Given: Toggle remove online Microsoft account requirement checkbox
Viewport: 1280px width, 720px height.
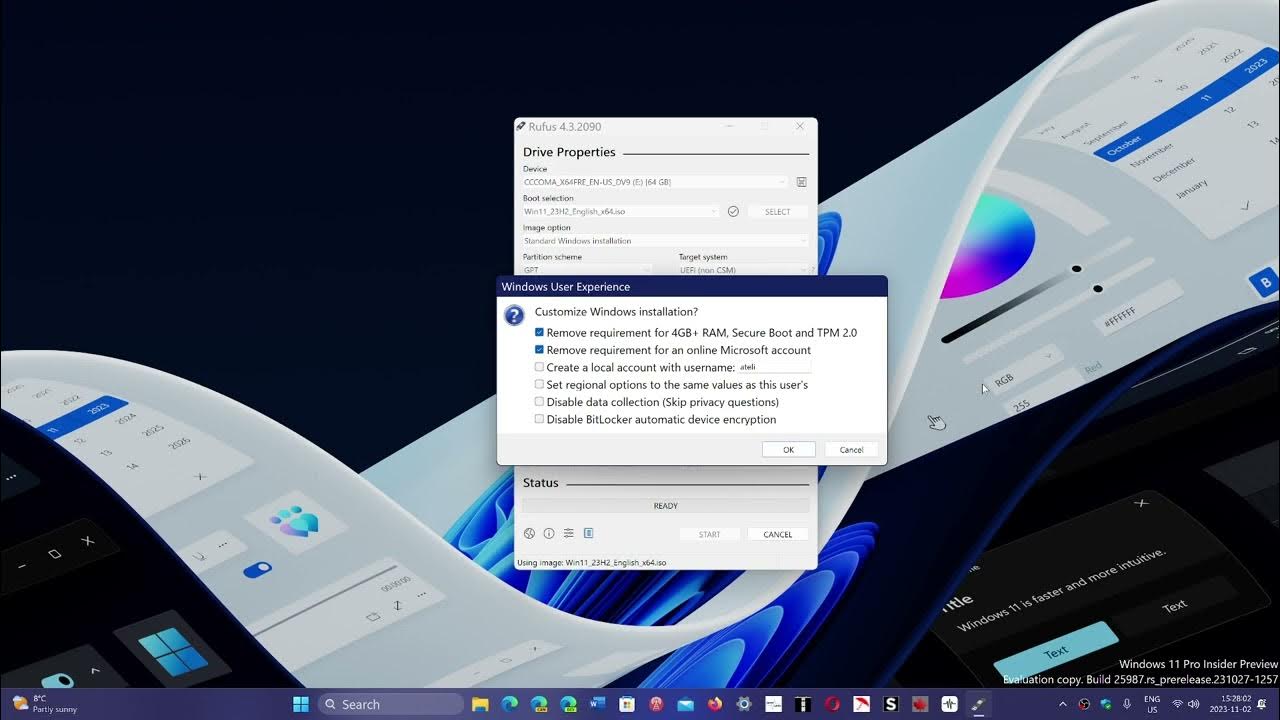Looking at the screenshot, I should (x=540, y=350).
